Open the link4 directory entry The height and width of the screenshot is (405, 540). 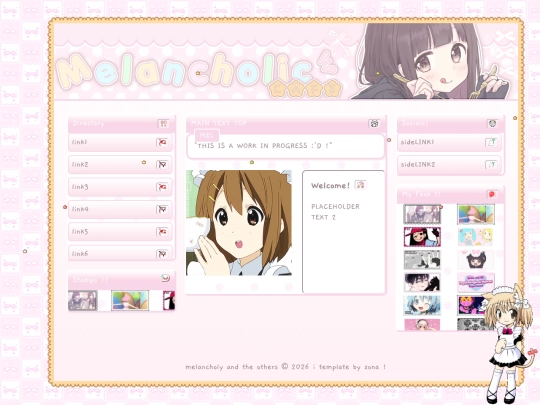coord(120,209)
